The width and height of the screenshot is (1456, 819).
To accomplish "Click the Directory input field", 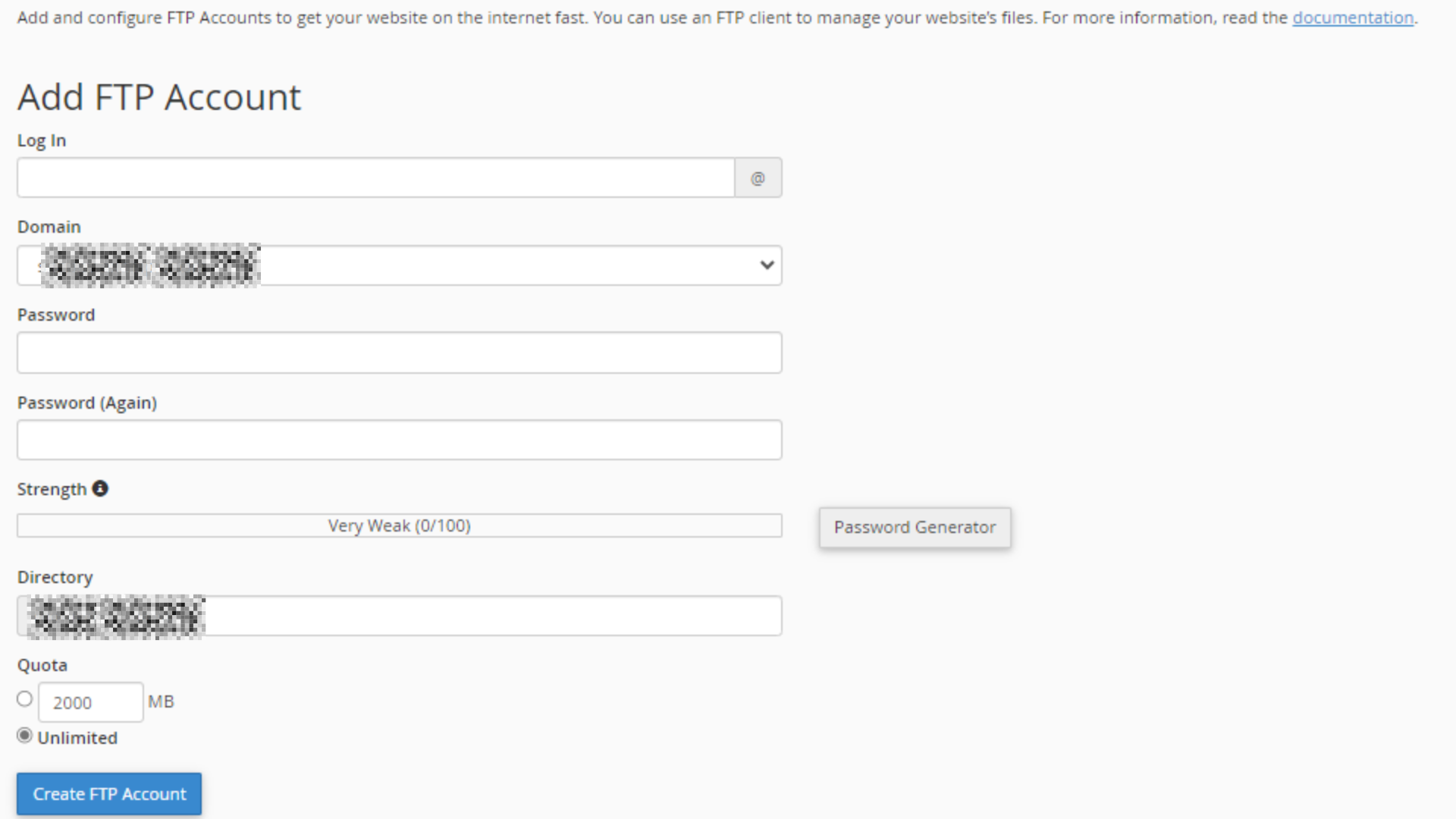I will click(x=399, y=616).
